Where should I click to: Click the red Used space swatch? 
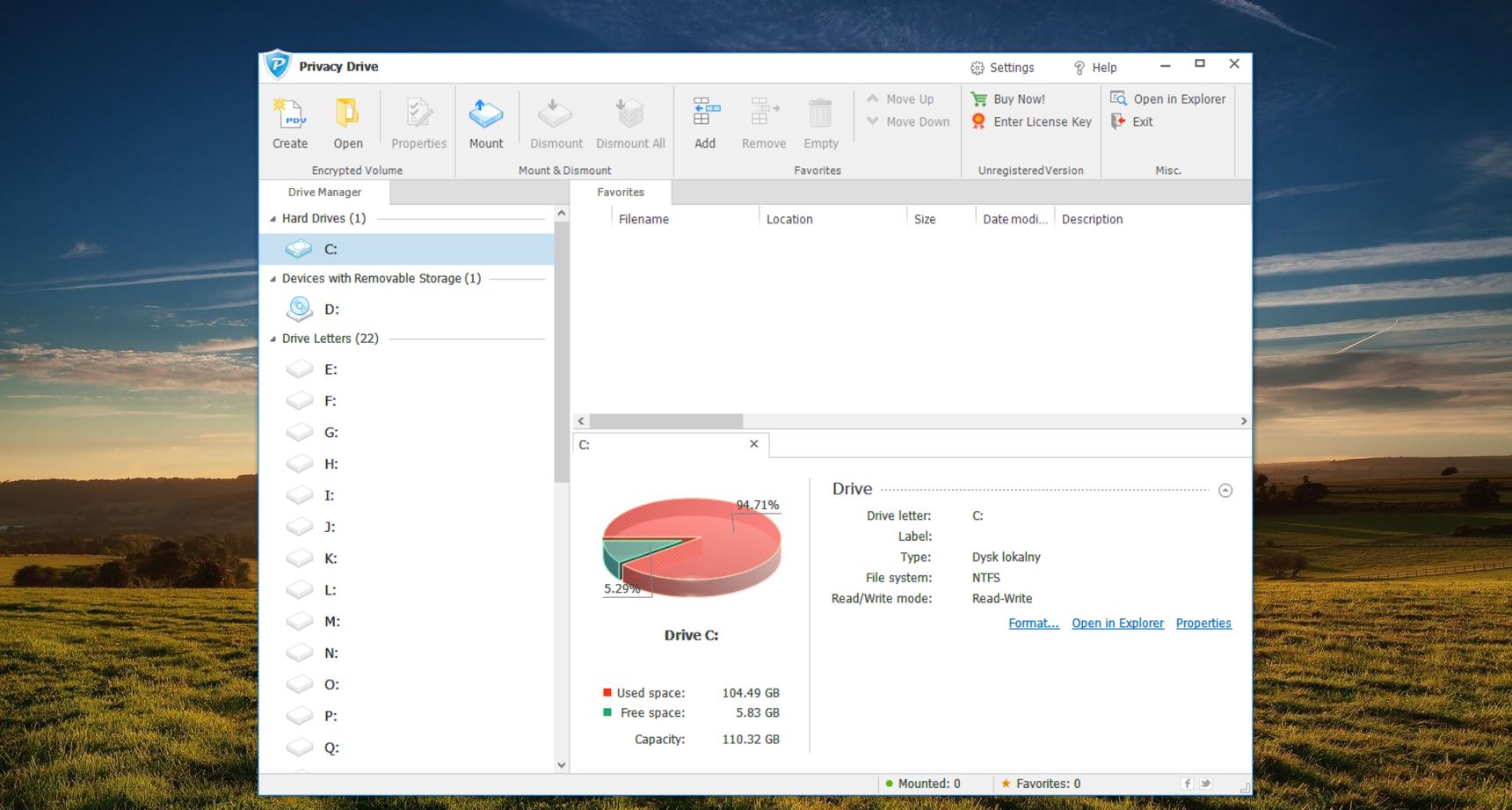pyautogui.click(x=607, y=693)
